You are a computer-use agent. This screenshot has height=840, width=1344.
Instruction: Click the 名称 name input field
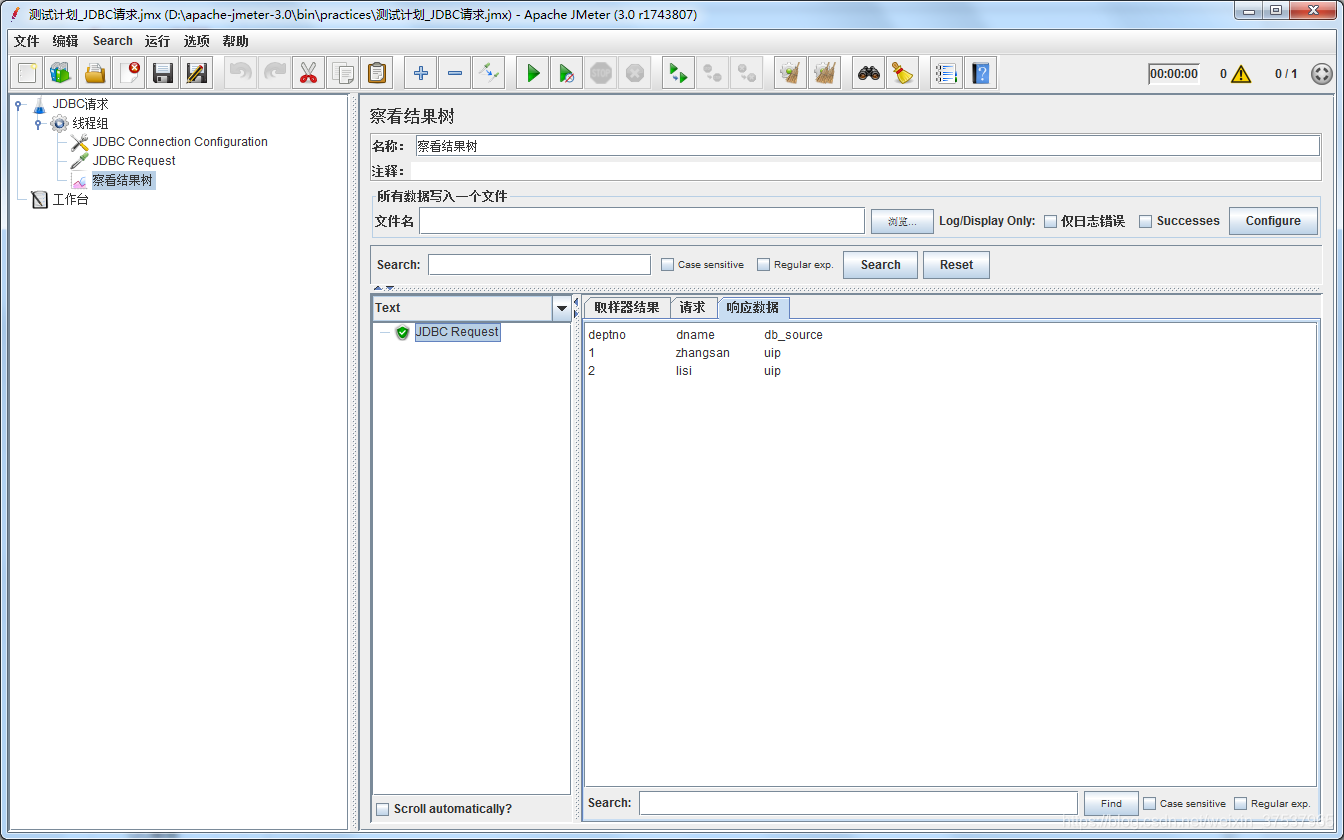[867, 146]
